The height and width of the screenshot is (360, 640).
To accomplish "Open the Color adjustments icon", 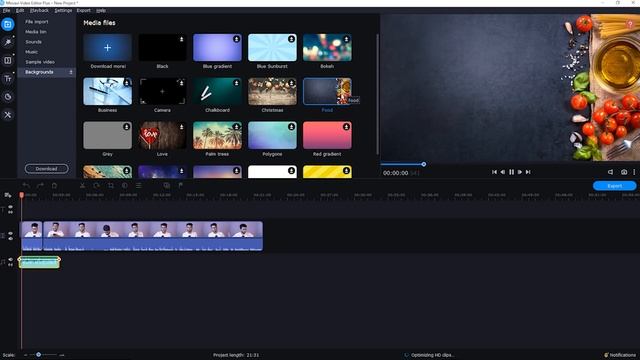I will tap(124, 186).
